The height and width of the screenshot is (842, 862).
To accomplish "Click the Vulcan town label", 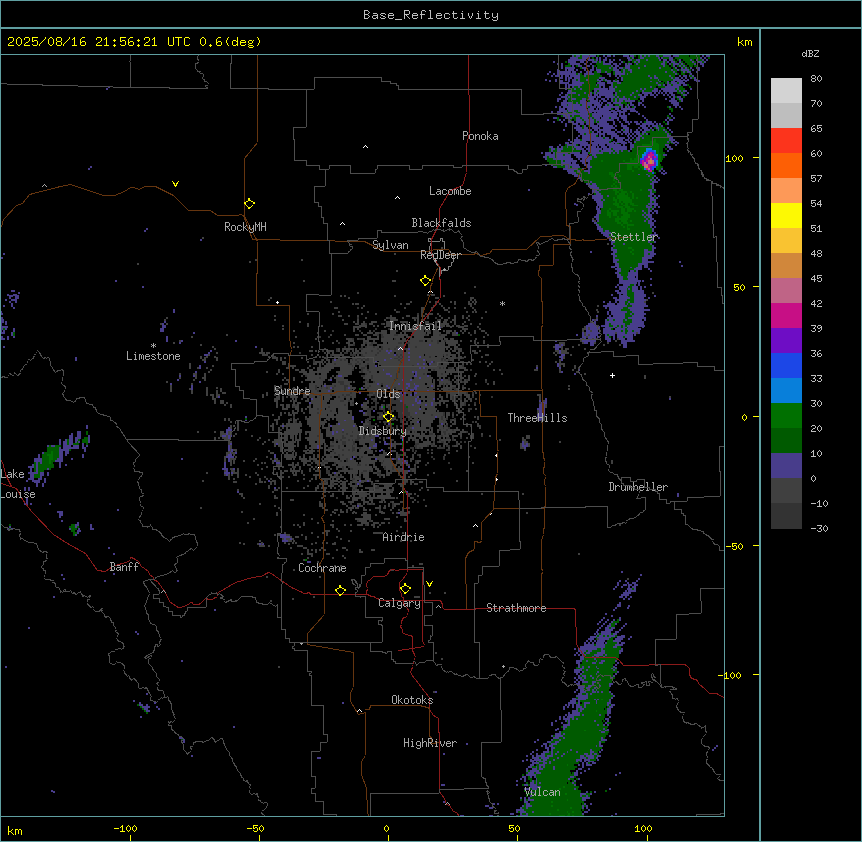I will point(543,792).
